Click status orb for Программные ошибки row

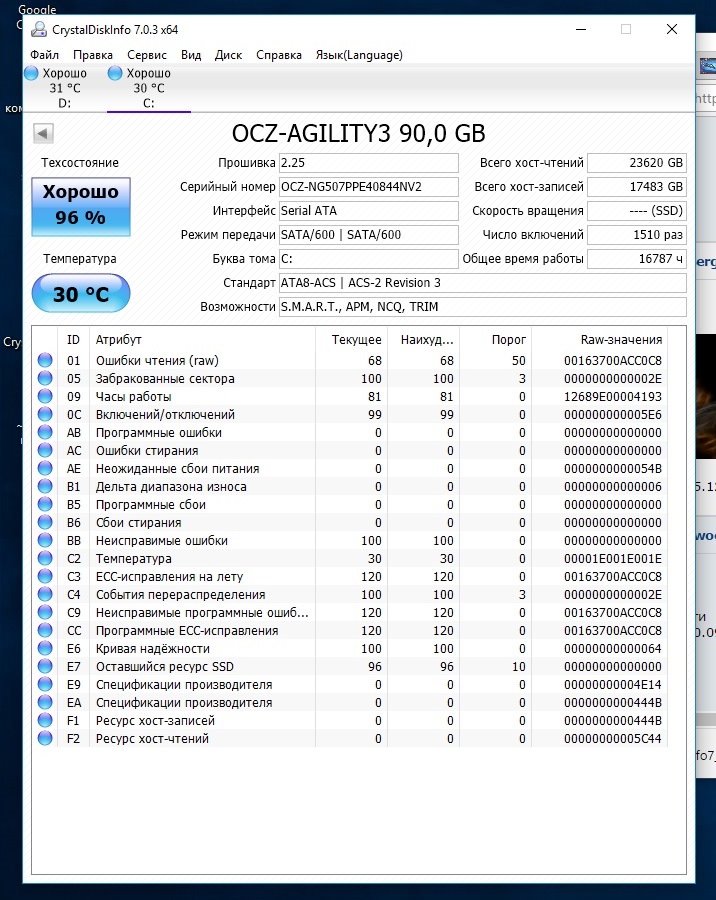[45, 432]
